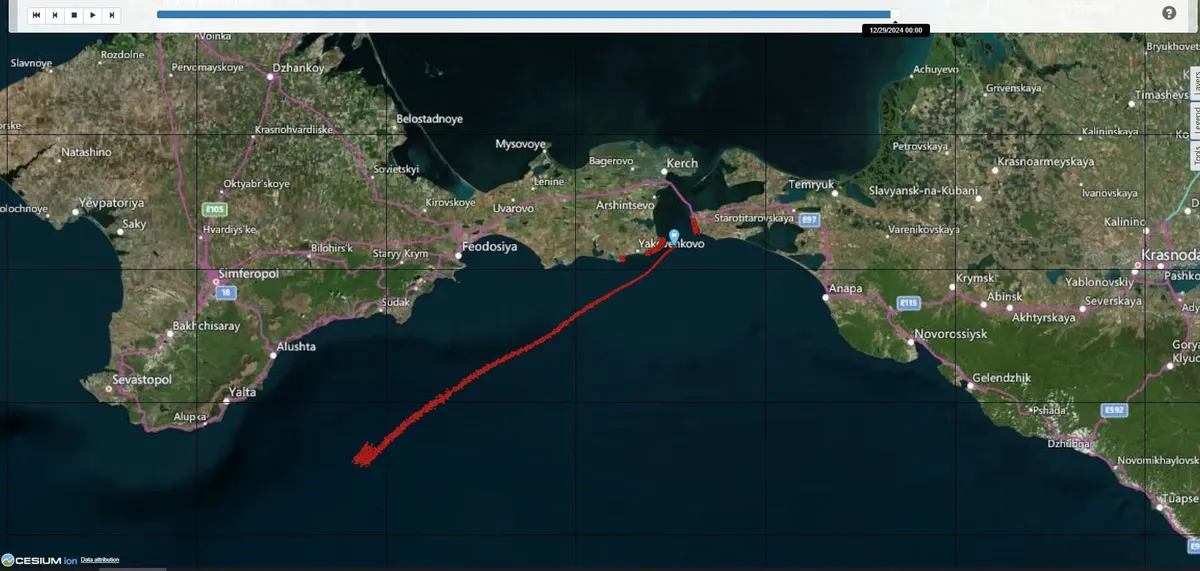Expand the Tools side tab

[1194, 155]
